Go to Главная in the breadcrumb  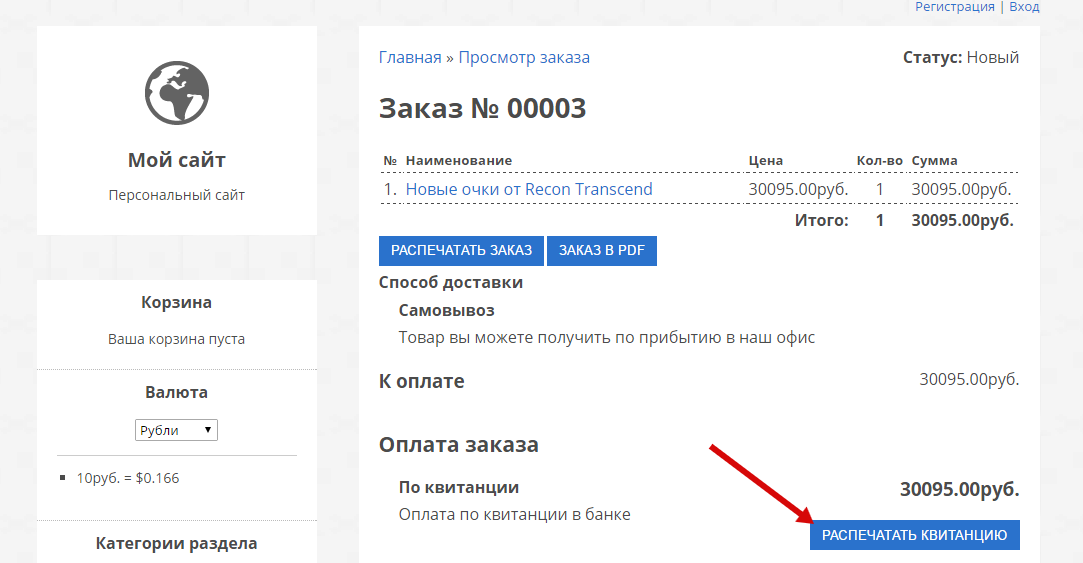(409, 57)
